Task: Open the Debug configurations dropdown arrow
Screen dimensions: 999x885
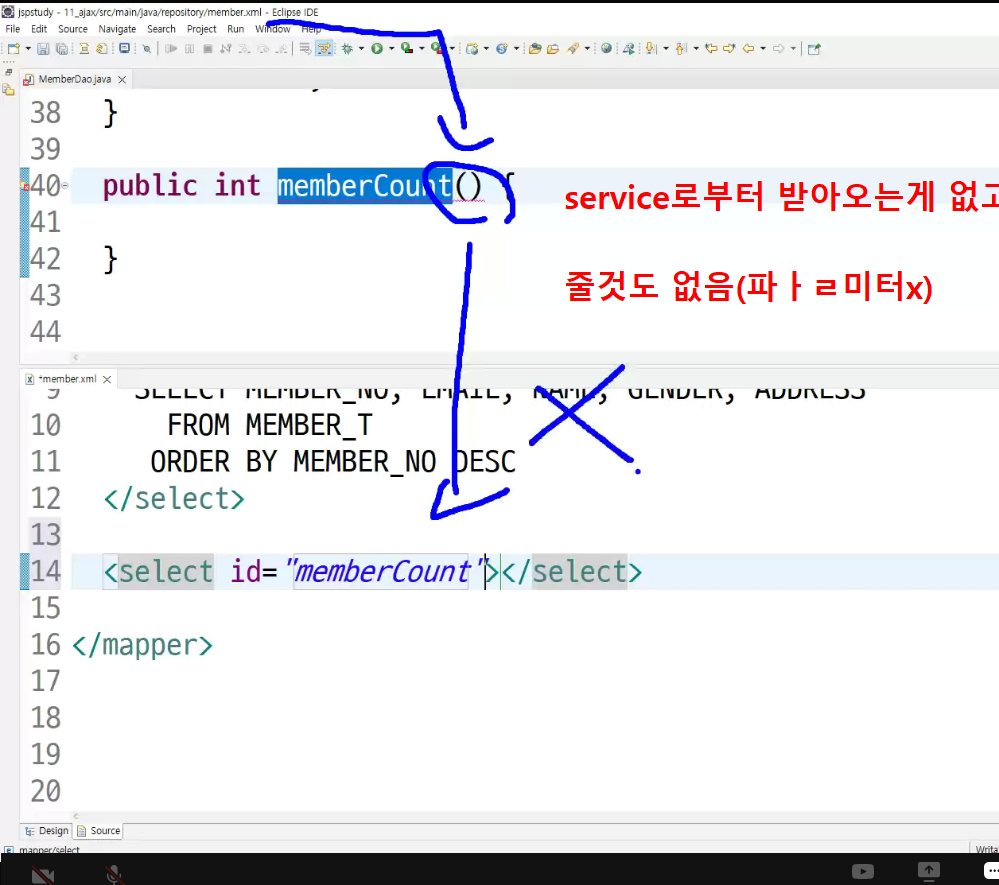Action: pos(361,48)
